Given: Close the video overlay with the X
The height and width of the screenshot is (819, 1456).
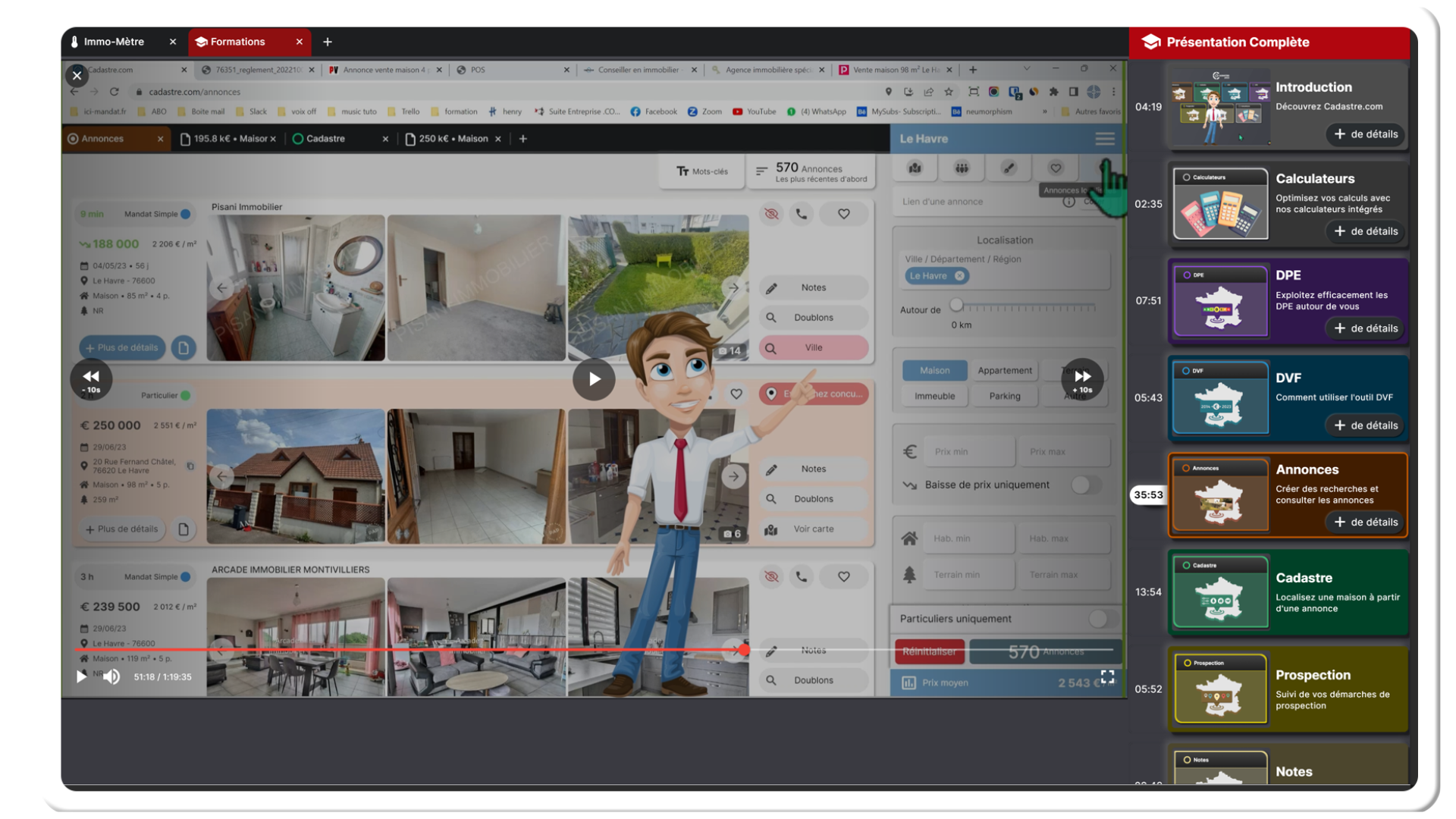Looking at the screenshot, I should coord(77,75).
